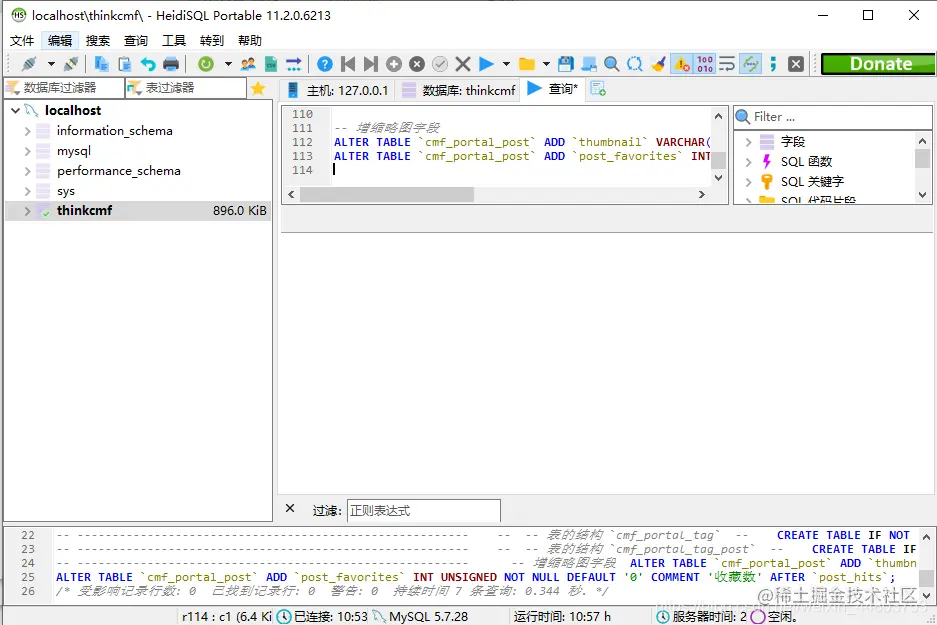
Task: Click the 过滤 正则表达式 input field
Action: [x=424, y=511]
